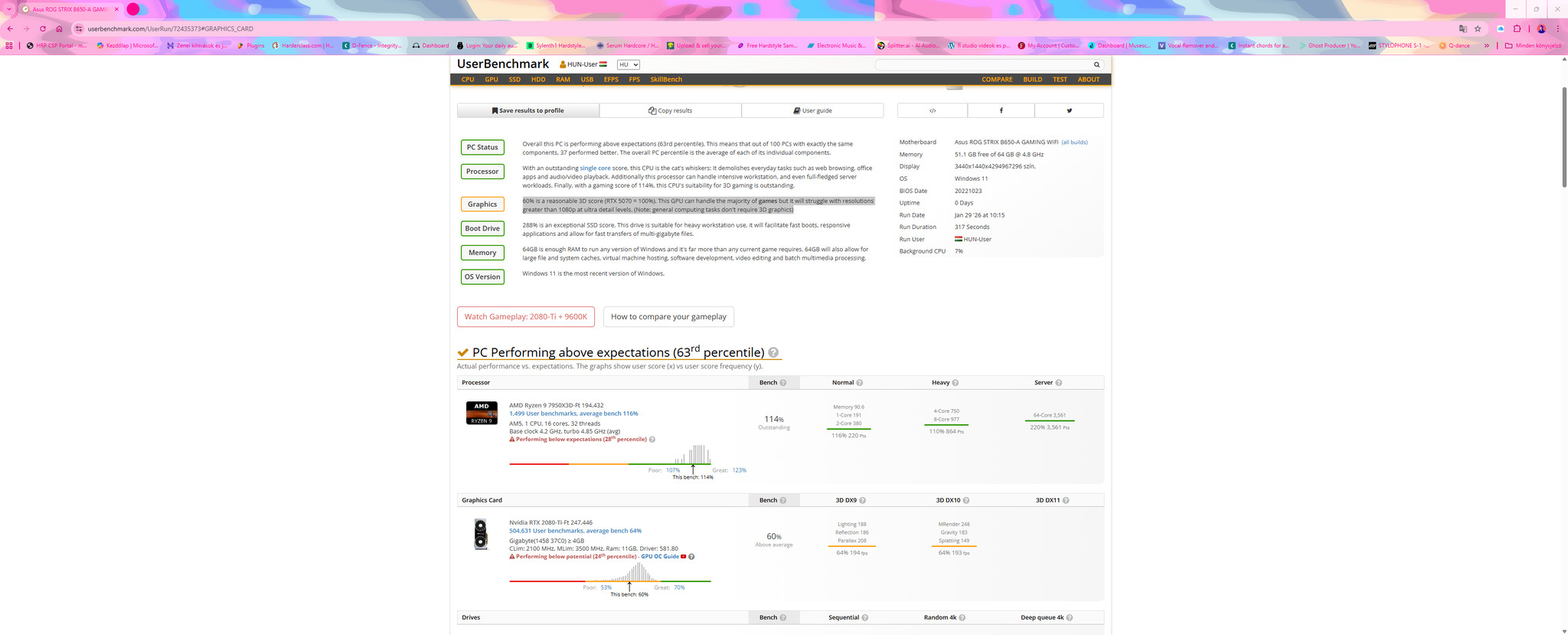Screen dimensions: 1568x635
Task: Open tab search chevron at top left
Action: pos(8,9)
